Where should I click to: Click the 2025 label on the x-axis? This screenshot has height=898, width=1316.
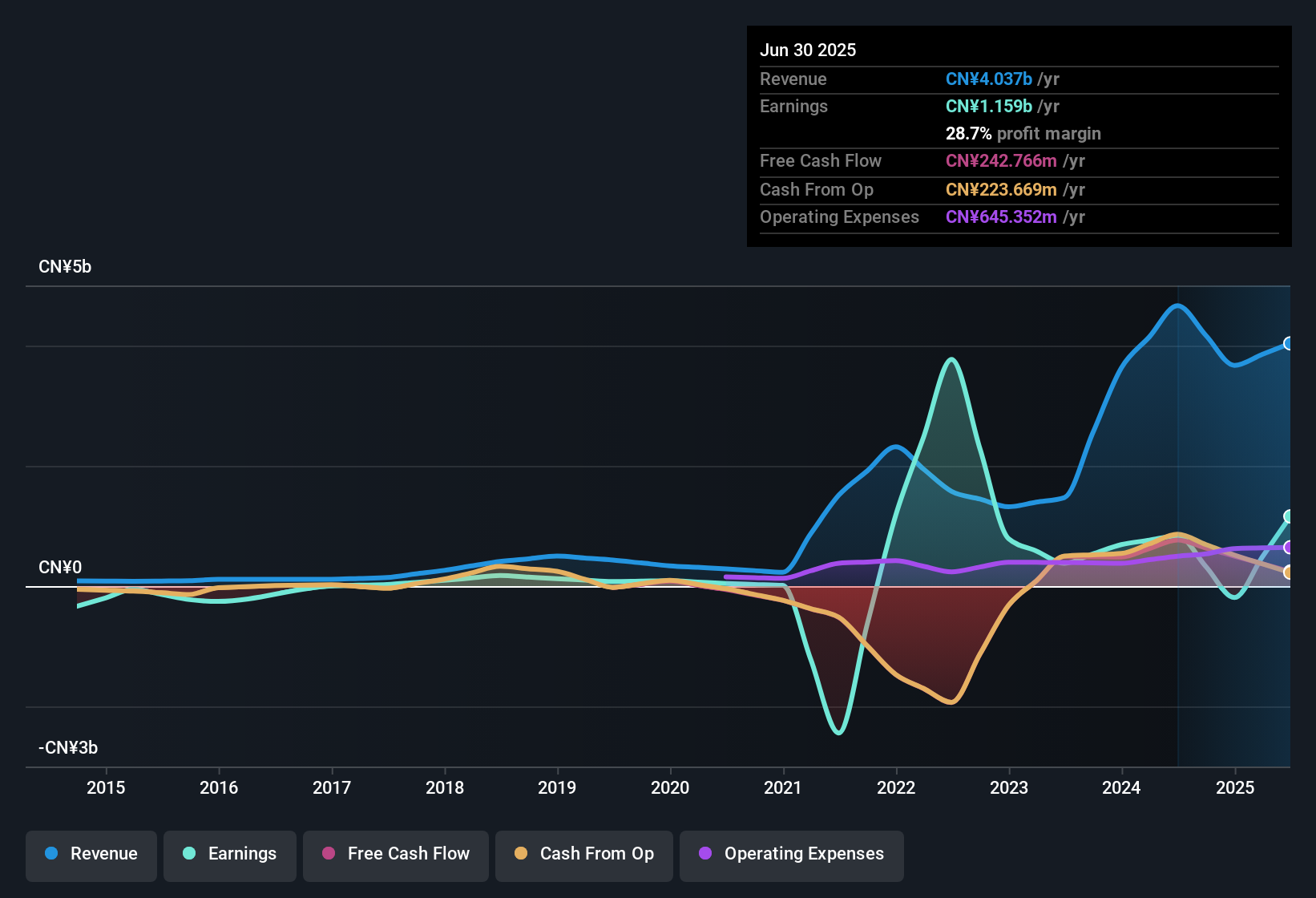pyautogui.click(x=1234, y=787)
